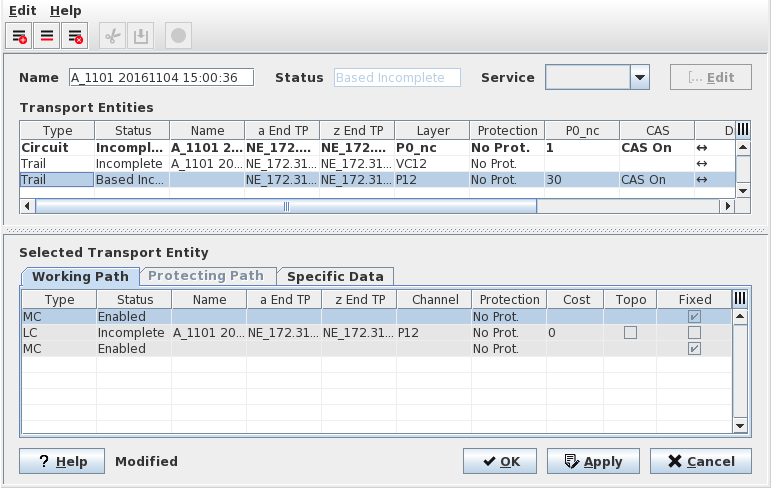The width and height of the screenshot is (771, 488).
Task: Open column chooser of Transport Entities table
Action: click(742, 130)
